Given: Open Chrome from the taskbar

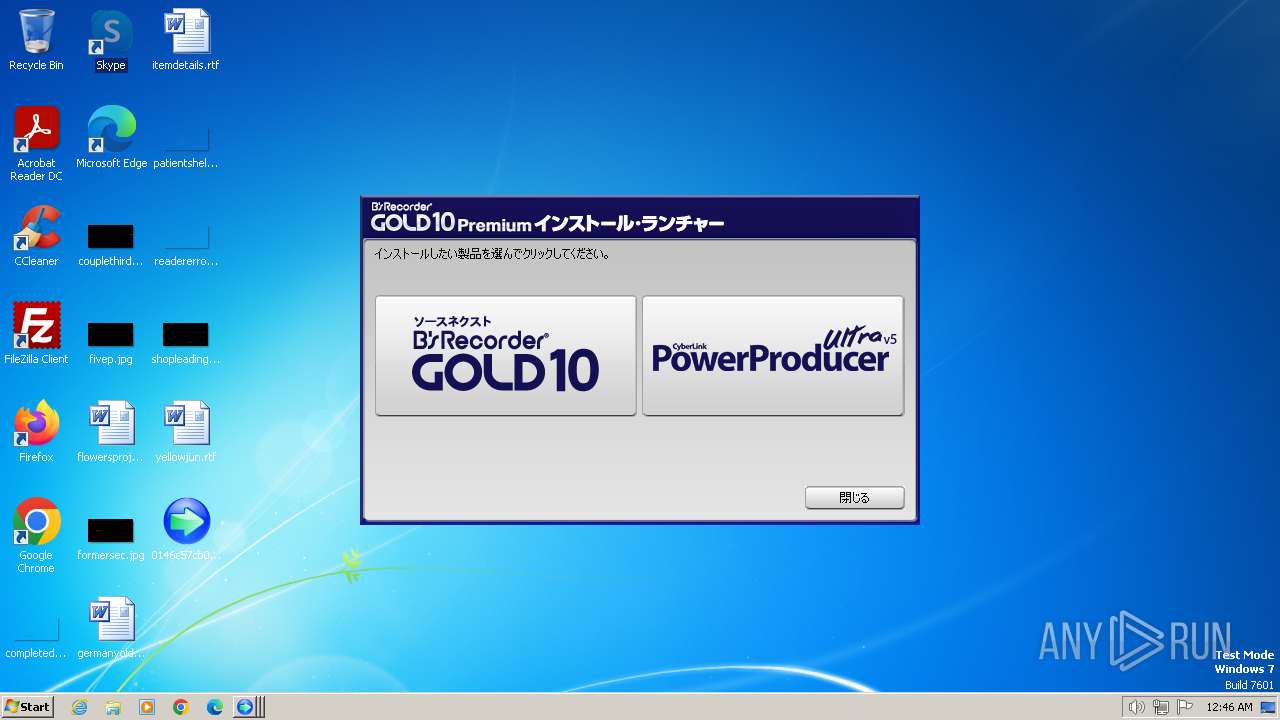Looking at the screenshot, I should 181,707.
